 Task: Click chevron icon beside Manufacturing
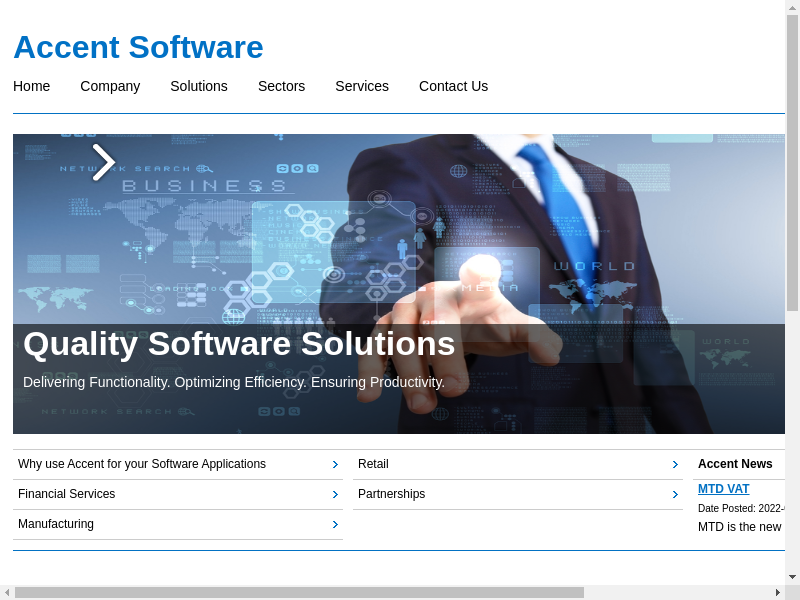335,524
